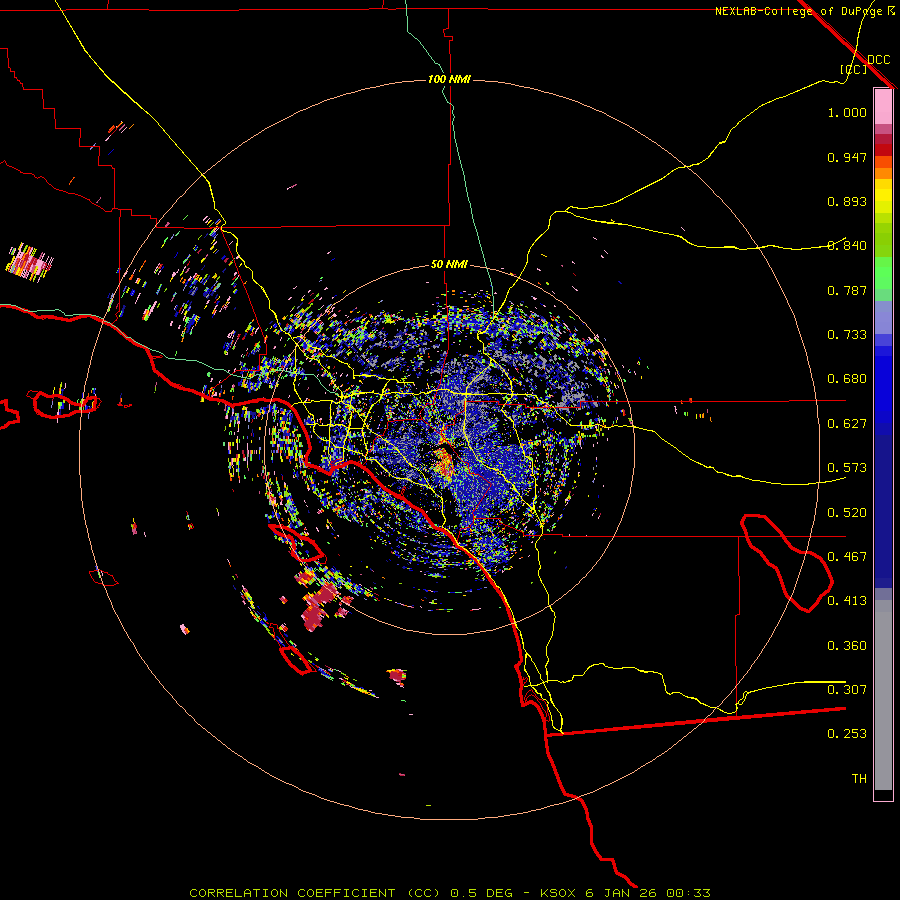Click the 0.520 value on the color scale

[x=847, y=513]
